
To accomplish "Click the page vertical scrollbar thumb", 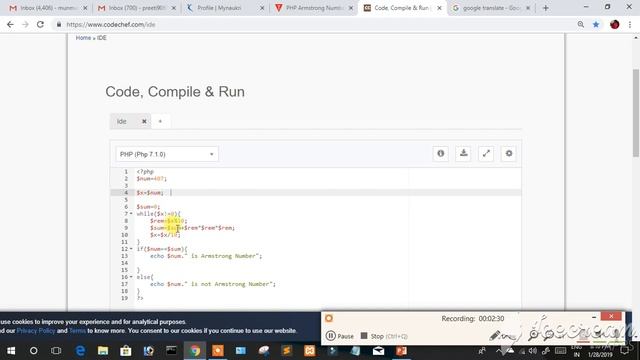I will 636,113.
